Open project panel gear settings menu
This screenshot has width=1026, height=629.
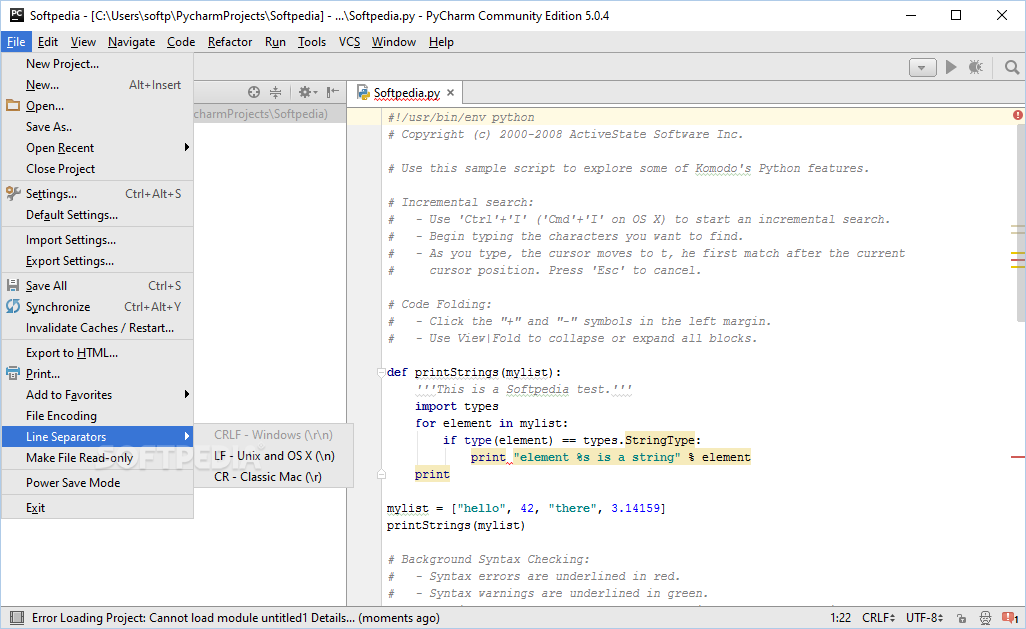pyautogui.click(x=308, y=92)
